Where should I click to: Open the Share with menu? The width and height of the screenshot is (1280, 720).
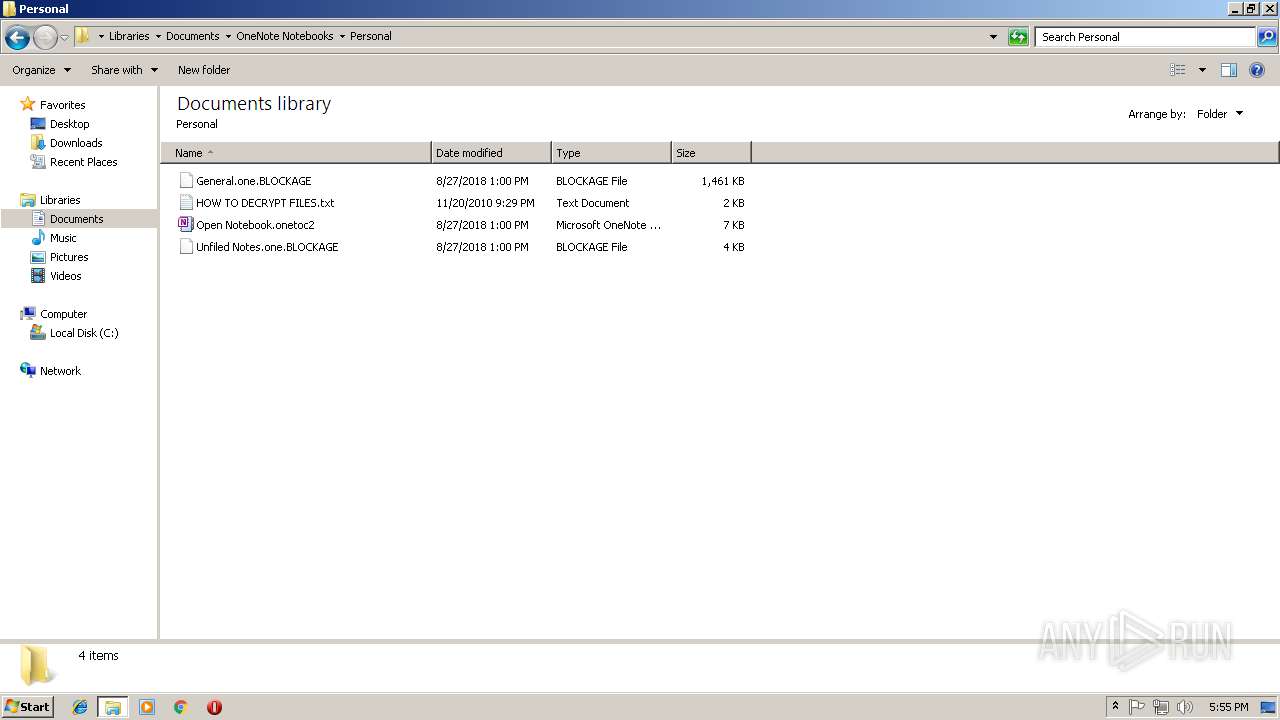coord(124,70)
